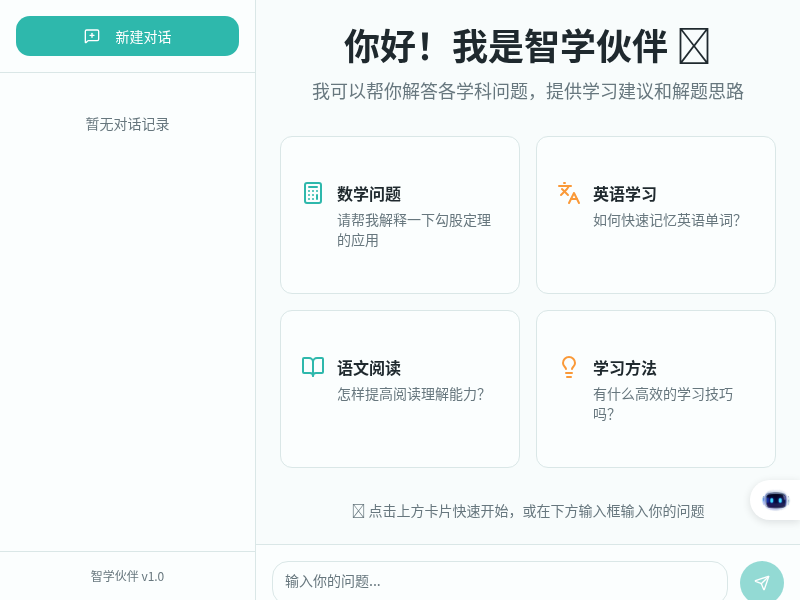Click the 请帮我解释一下勾股定理的应用 prompt text
This screenshot has width=800, height=600.
[x=414, y=230]
